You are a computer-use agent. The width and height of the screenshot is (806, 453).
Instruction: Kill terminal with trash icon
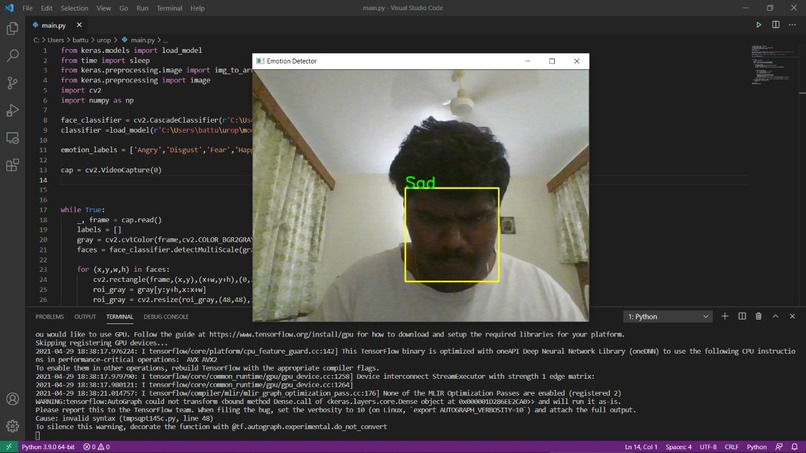(x=758, y=316)
